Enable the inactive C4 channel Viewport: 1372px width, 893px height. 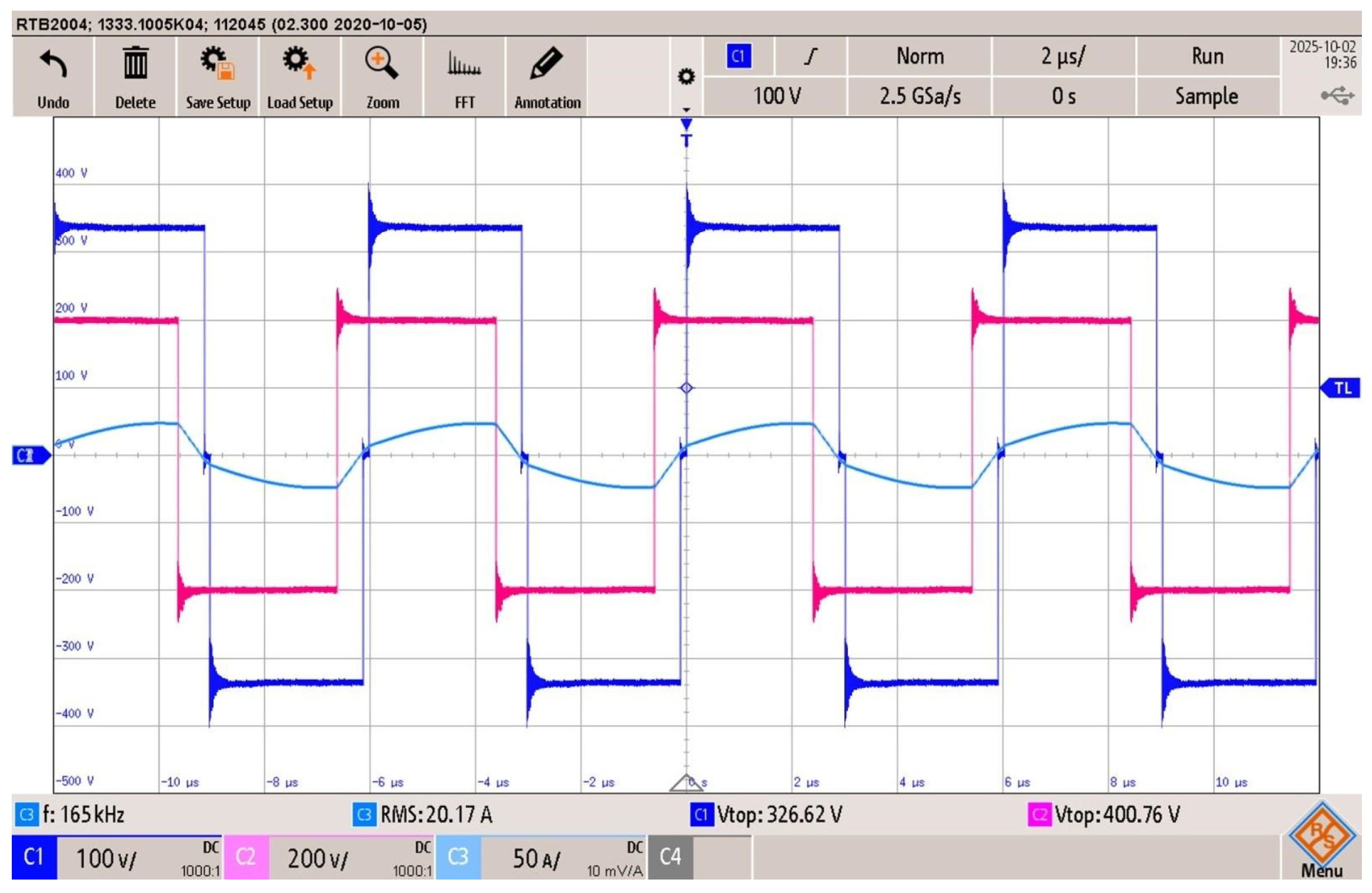tap(670, 857)
